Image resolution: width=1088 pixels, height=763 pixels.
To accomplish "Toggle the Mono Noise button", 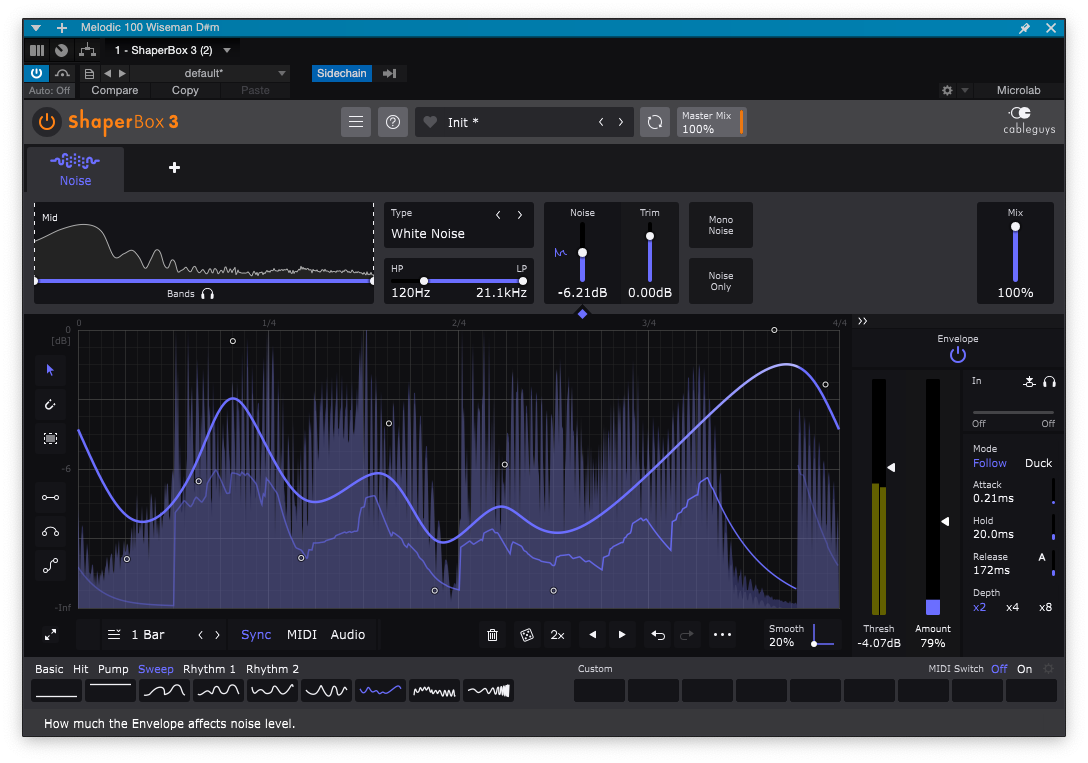I will pos(720,225).
